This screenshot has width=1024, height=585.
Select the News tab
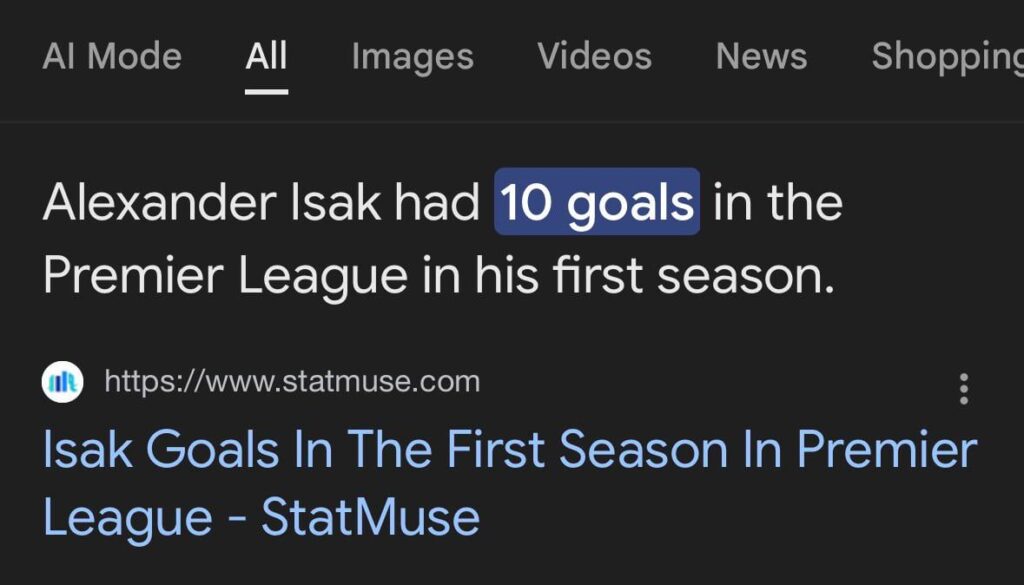(x=761, y=57)
